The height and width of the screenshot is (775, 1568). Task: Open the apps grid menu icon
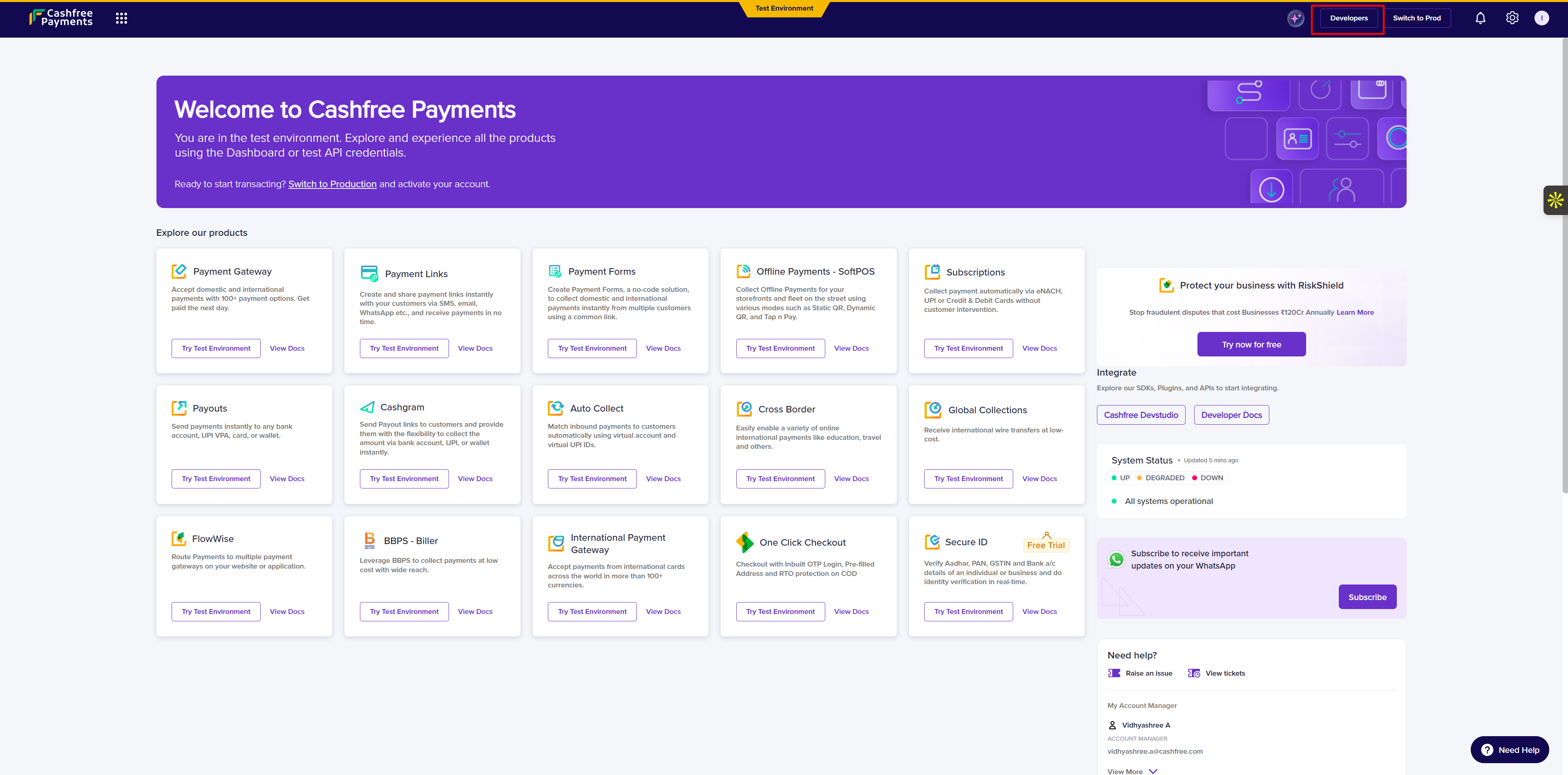(x=122, y=18)
